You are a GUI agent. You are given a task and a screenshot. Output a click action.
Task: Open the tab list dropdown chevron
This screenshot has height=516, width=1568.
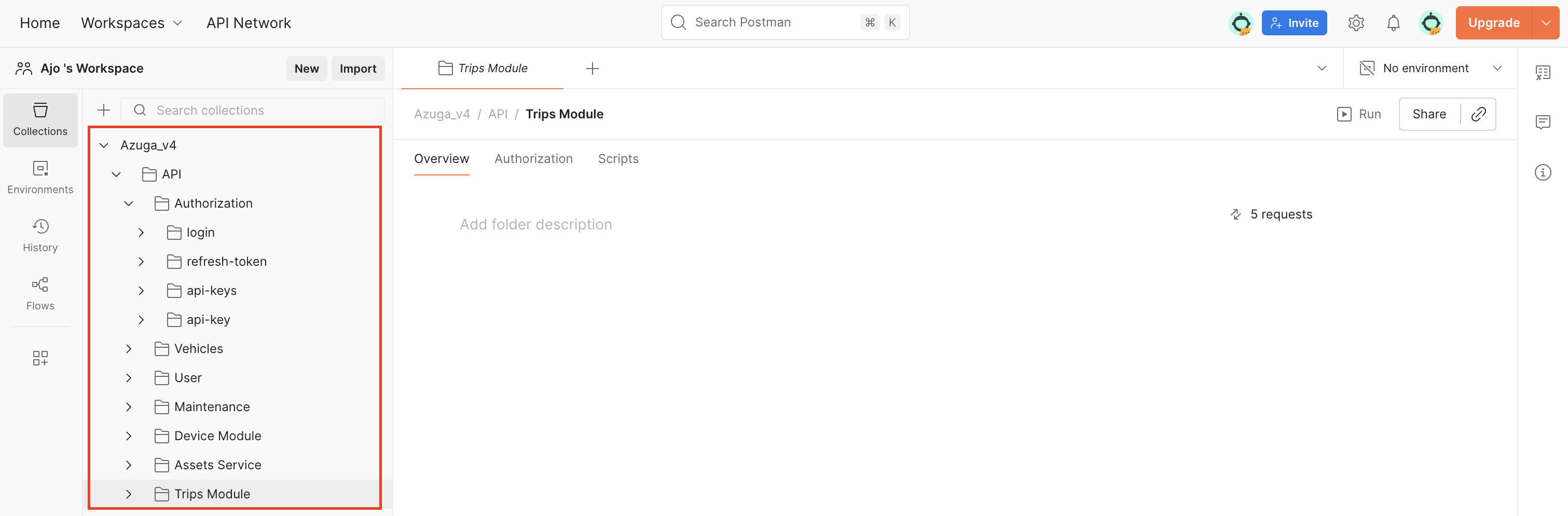click(1322, 68)
